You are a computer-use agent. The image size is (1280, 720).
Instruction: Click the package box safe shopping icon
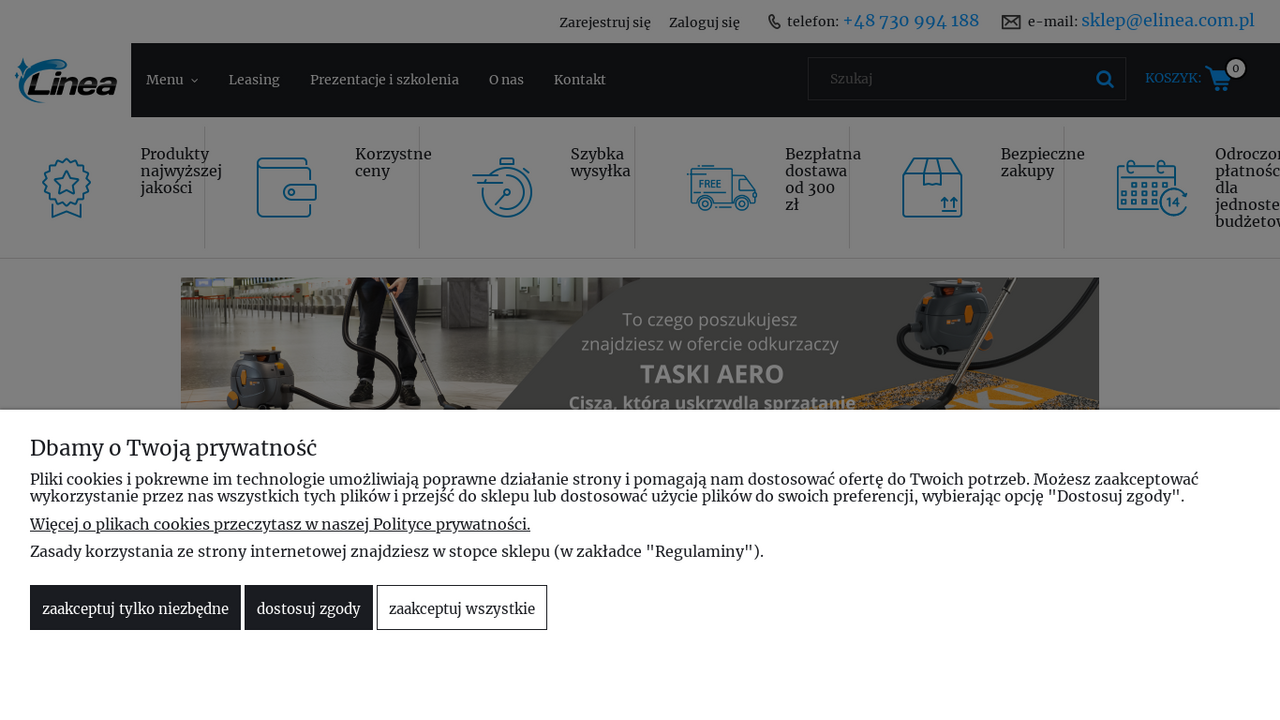point(932,187)
